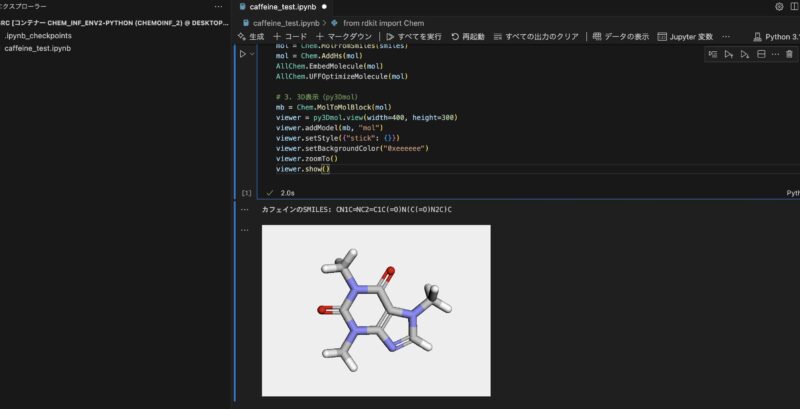Screen dimensions: 800x409
Task: Run the current notebook cell
Action: [243, 54]
